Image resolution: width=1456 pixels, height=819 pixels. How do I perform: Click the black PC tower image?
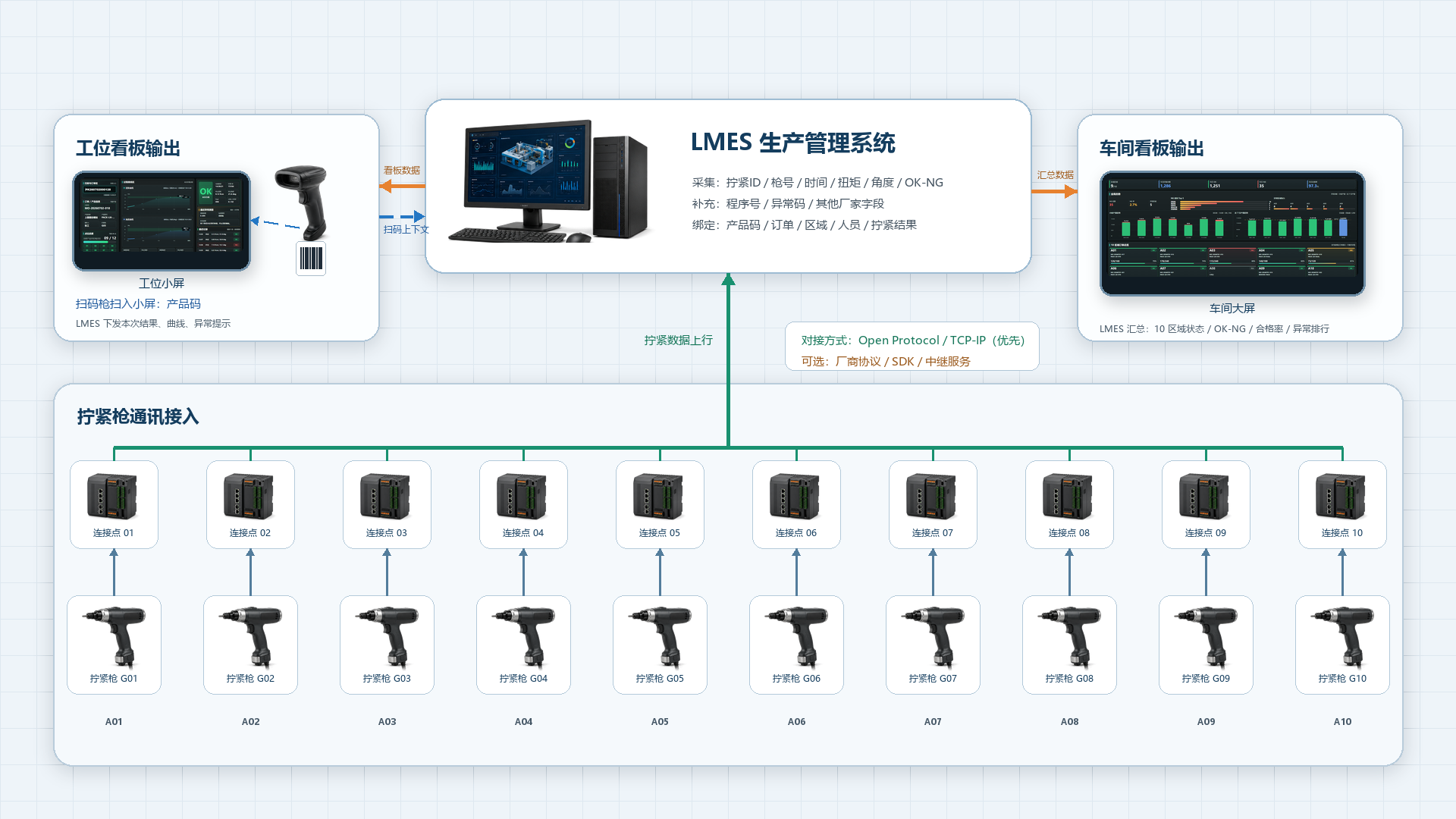(x=620, y=187)
